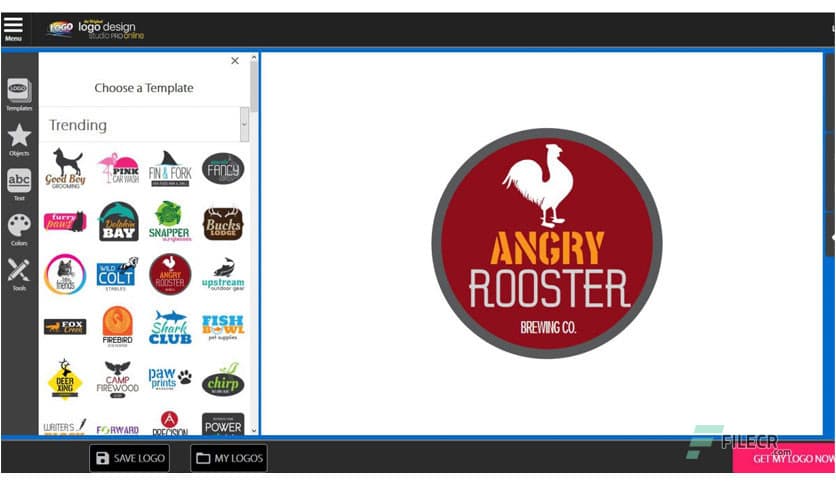
Task: Choose the Power template
Action: (223, 424)
